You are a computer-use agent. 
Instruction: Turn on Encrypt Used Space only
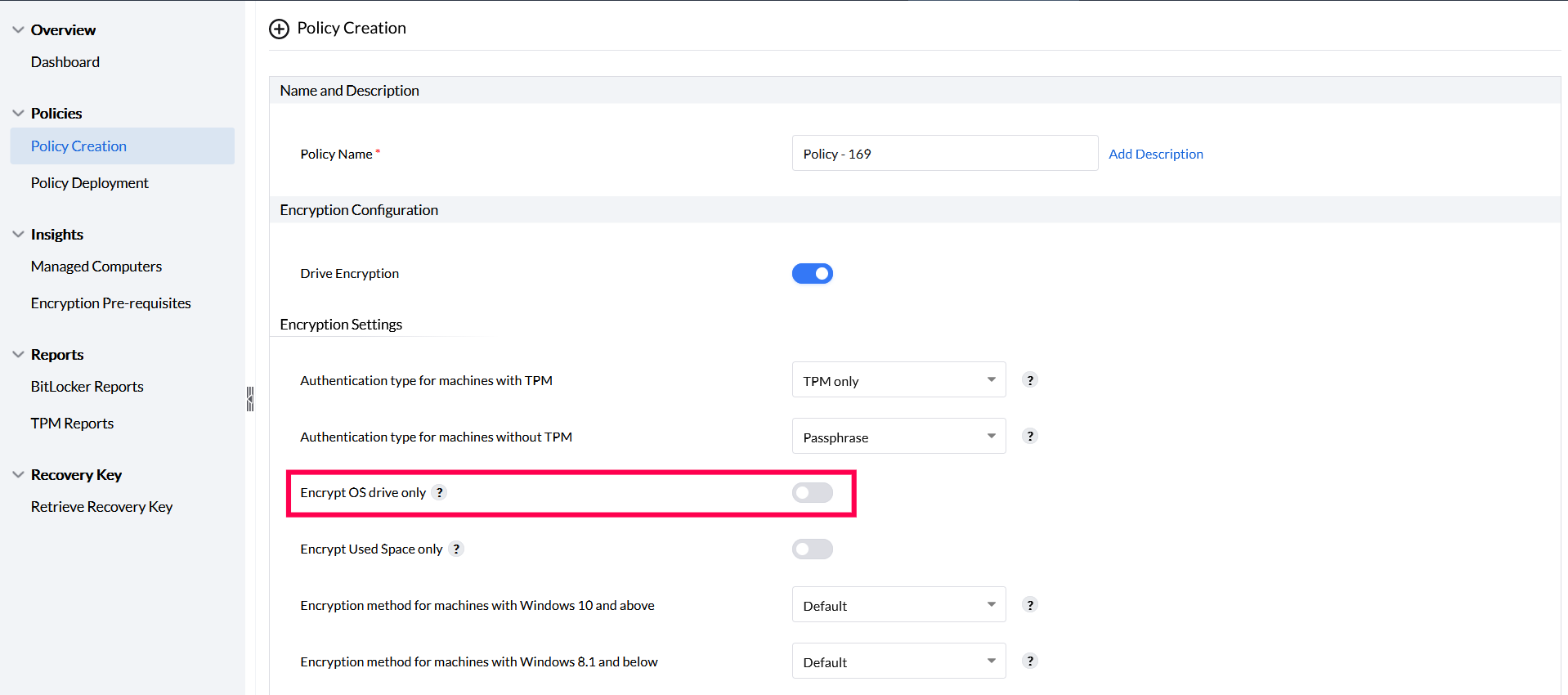812,549
